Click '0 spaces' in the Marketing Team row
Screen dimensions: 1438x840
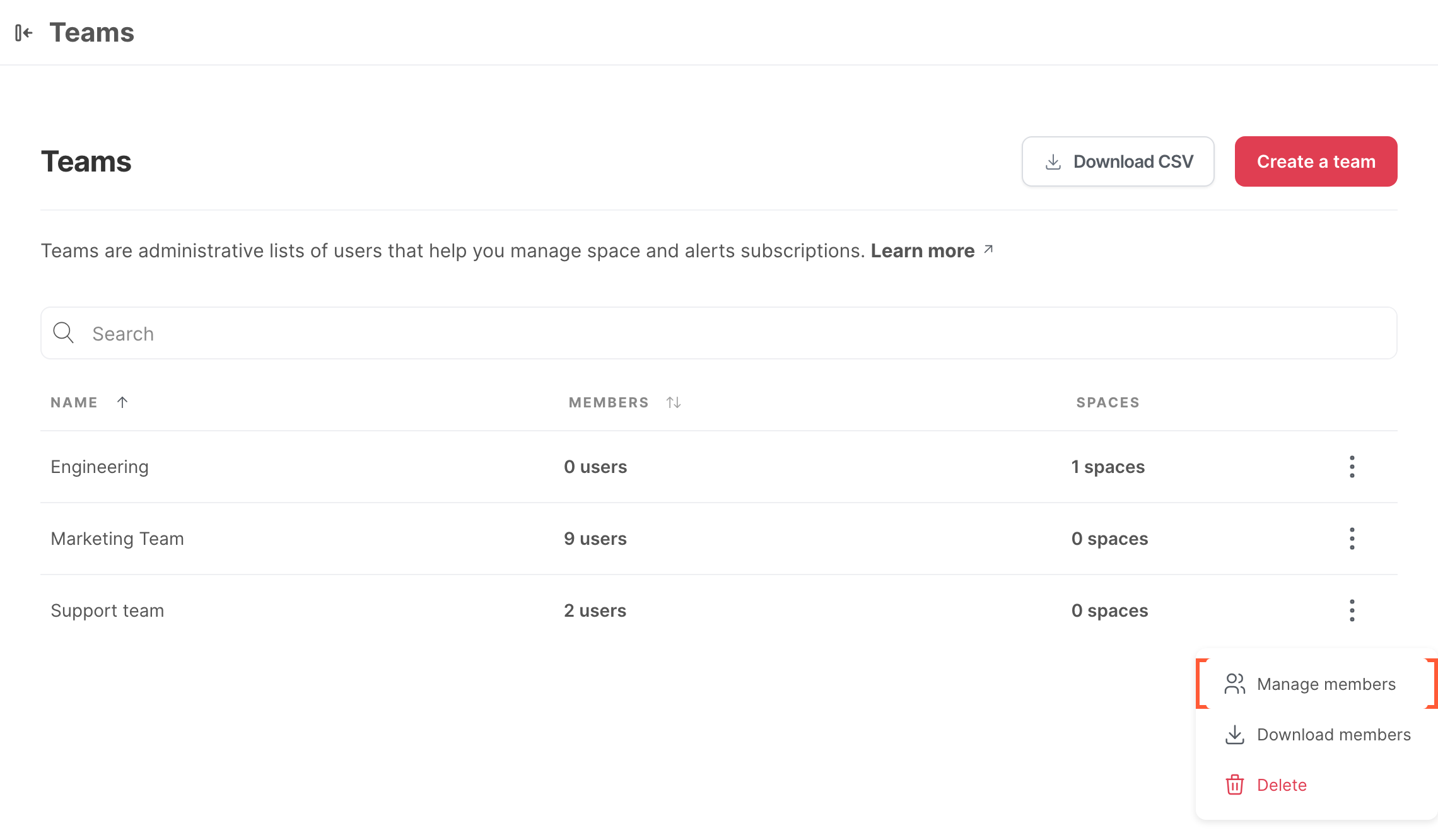1110,539
